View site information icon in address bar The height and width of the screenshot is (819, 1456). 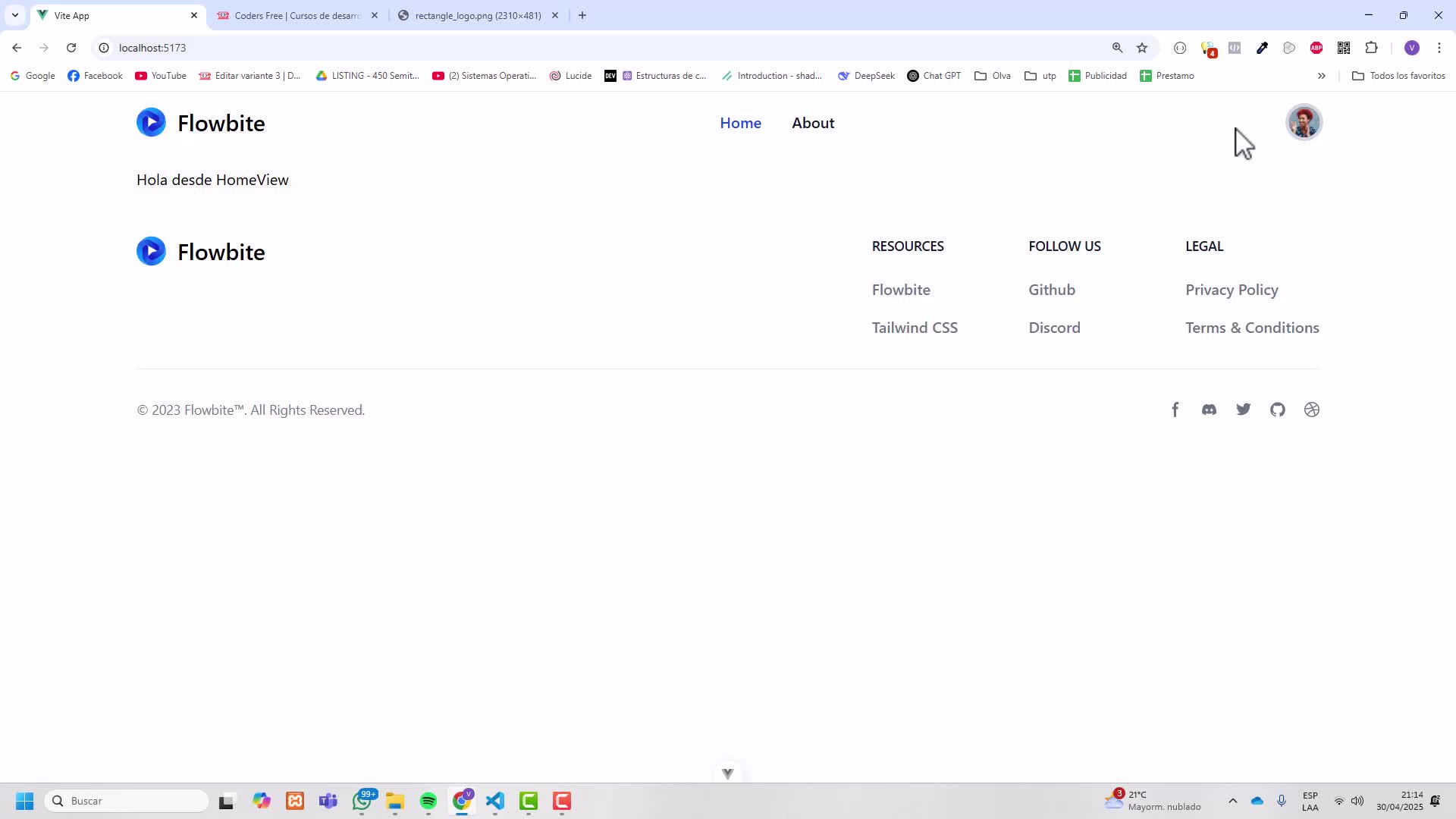[x=104, y=48]
